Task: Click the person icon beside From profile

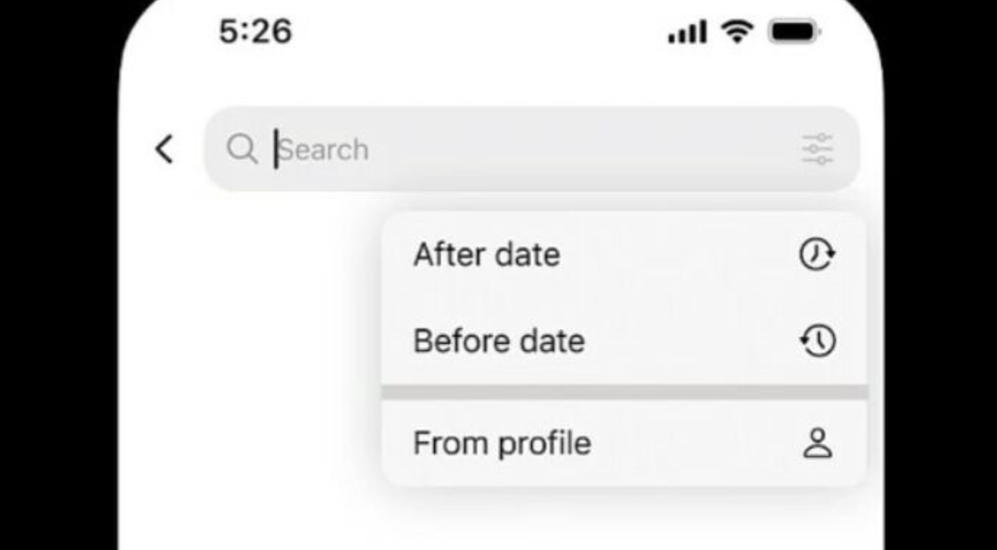Action: tap(818, 443)
